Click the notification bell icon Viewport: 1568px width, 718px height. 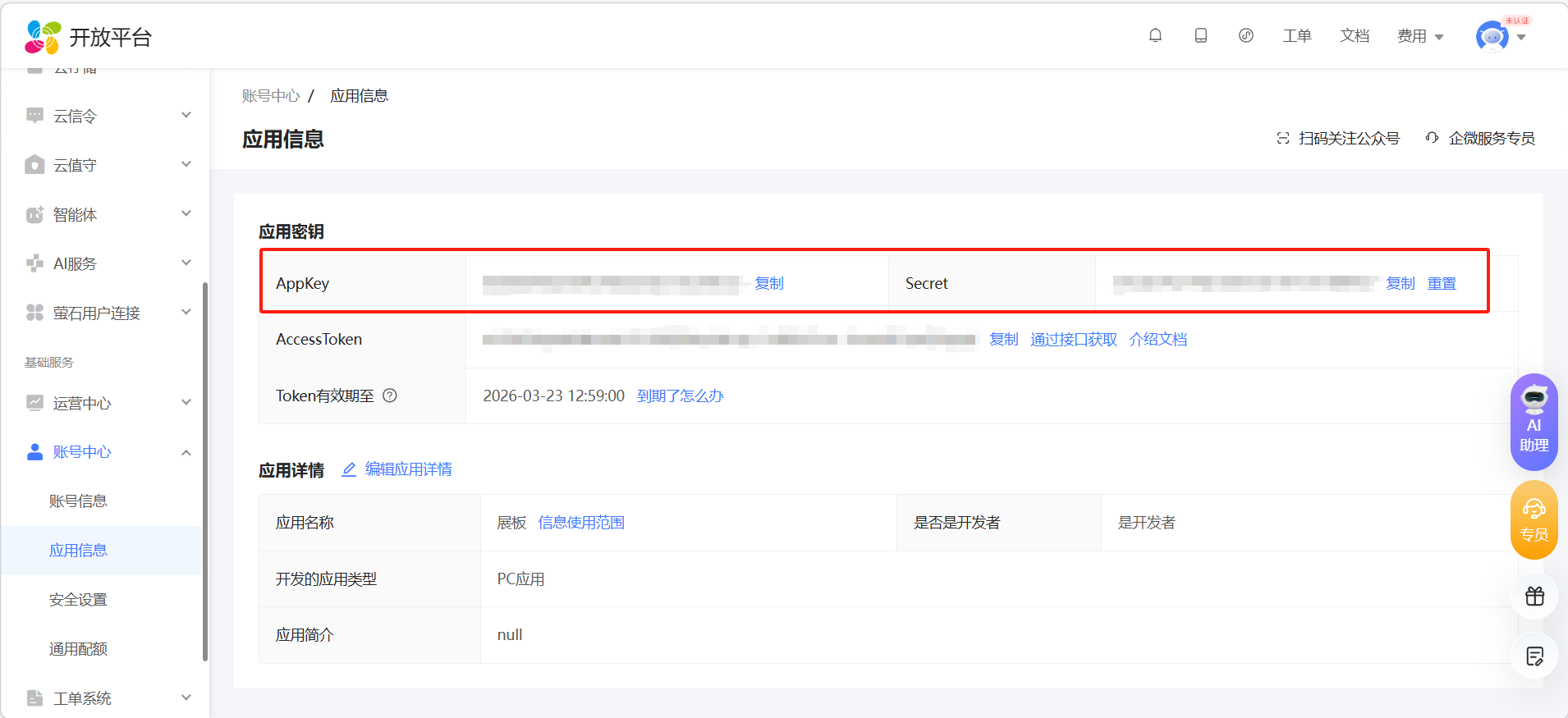pyautogui.click(x=1155, y=35)
